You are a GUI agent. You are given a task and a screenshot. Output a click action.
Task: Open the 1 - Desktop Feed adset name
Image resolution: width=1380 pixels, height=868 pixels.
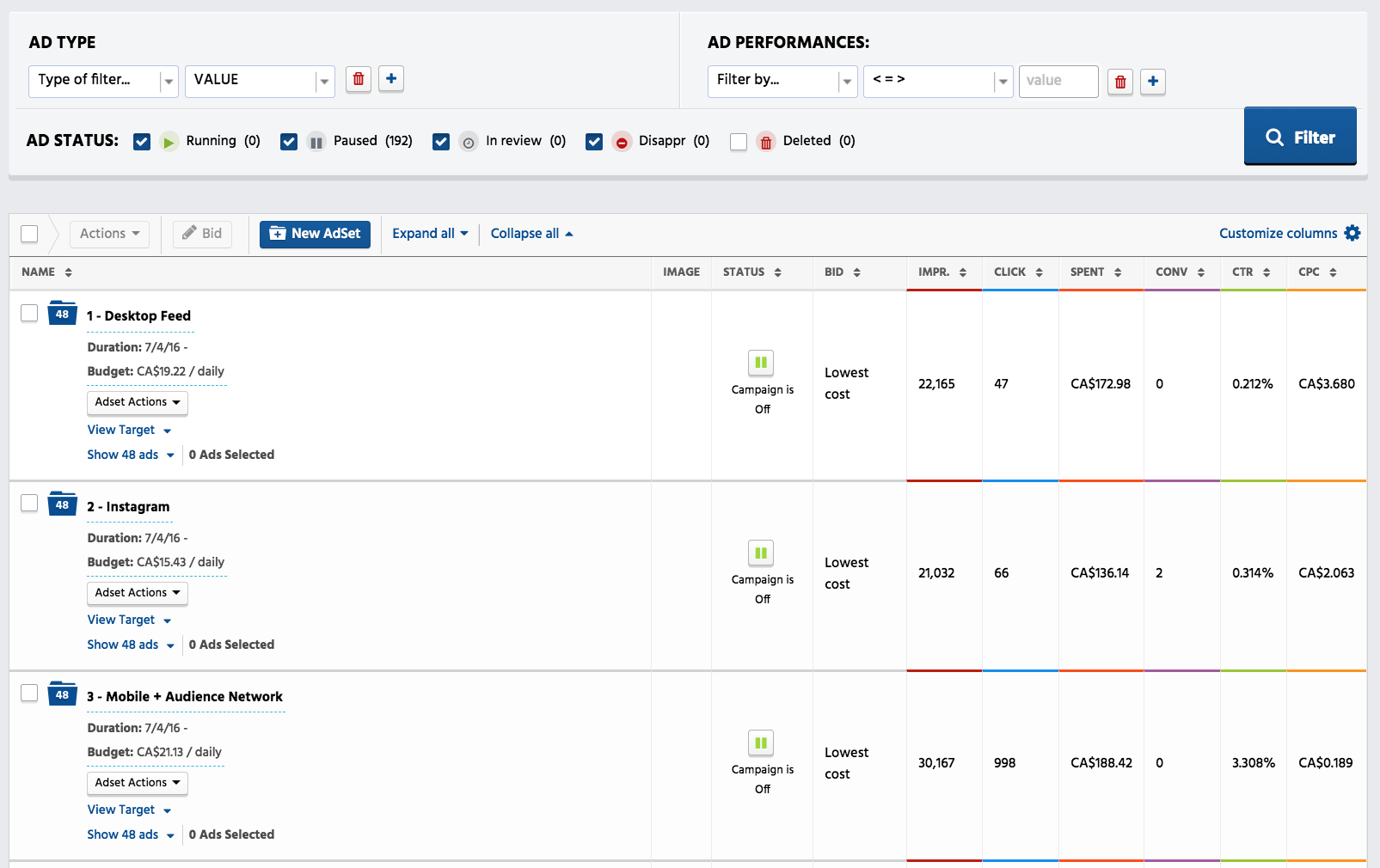(138, 316)
